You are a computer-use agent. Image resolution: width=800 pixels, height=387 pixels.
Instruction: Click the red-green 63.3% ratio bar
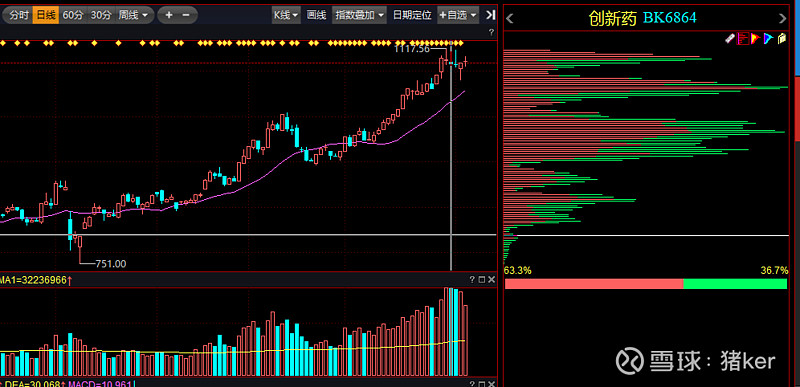coord(646,283)
